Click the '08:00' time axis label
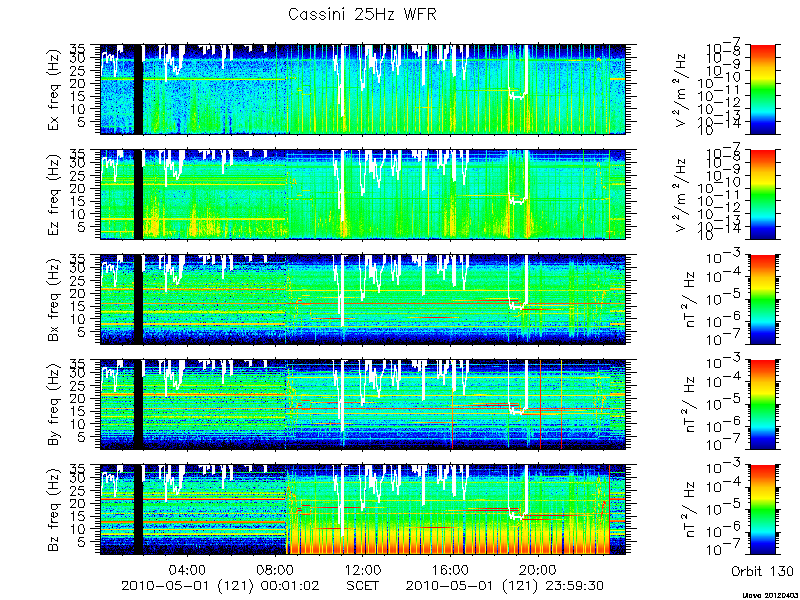Screen dimensions: 800x600 coord(275,569)
